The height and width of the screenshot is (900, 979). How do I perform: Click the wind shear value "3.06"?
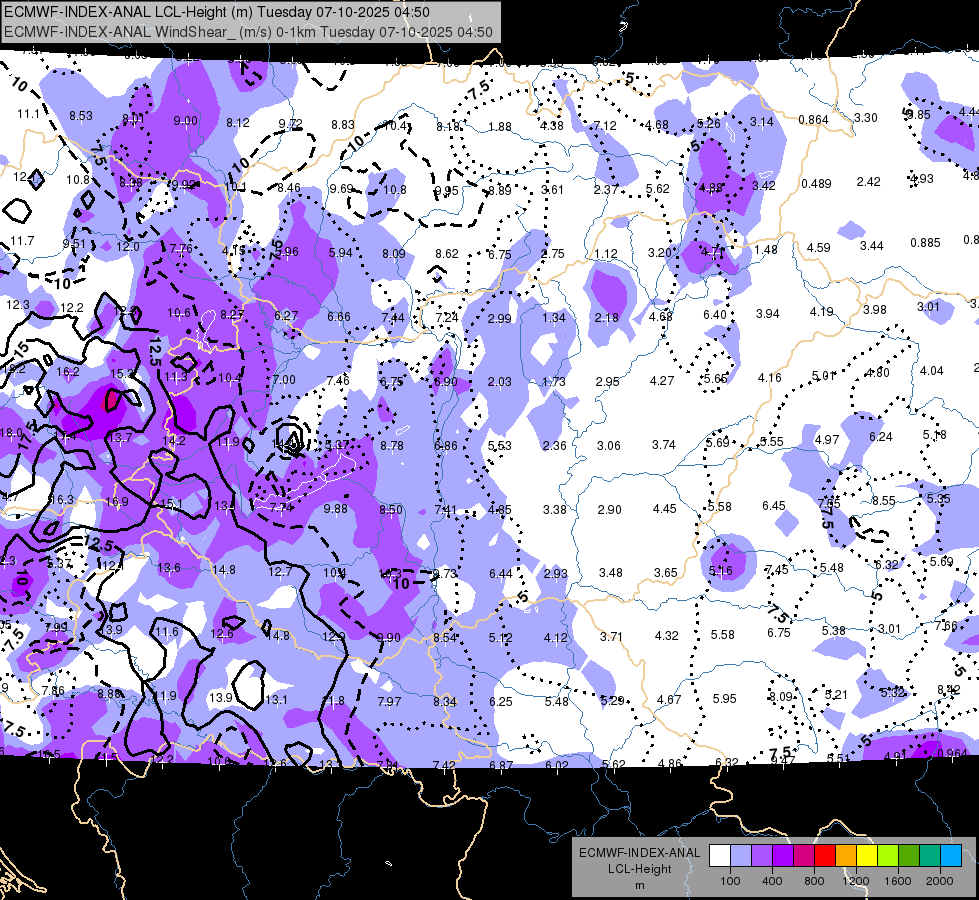coord(609,445)
